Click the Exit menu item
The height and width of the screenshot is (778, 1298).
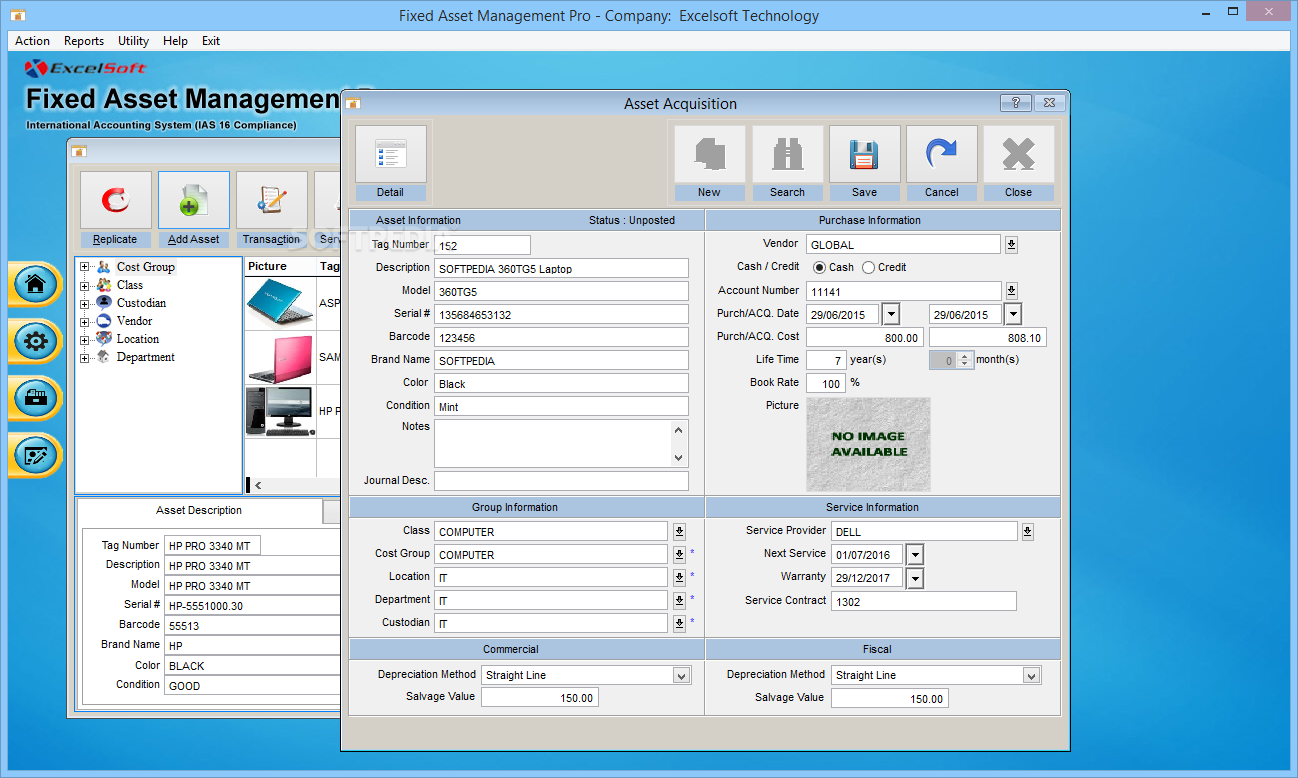tap(211, 41)
